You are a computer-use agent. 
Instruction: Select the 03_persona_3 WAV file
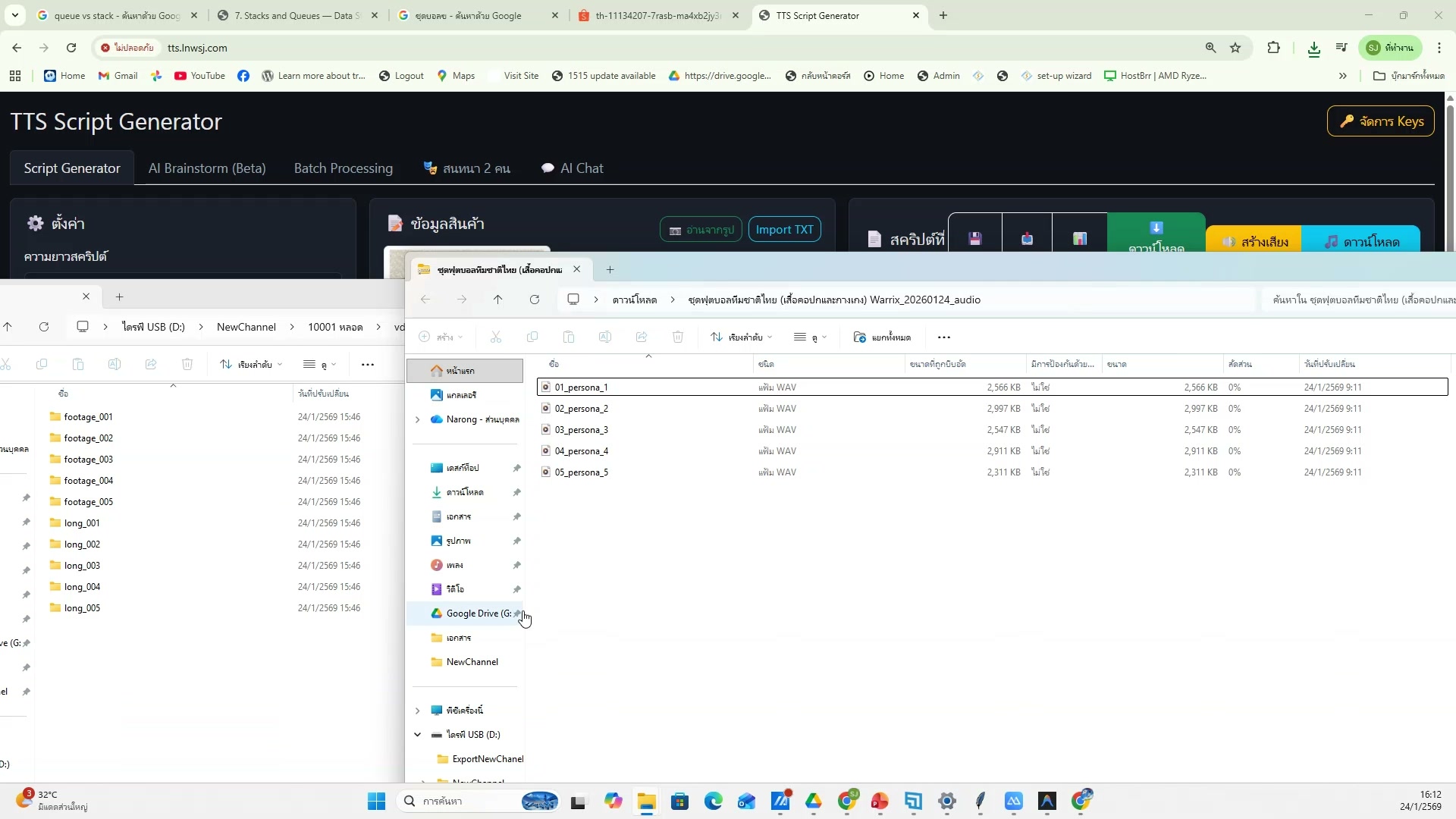(582, 429)
